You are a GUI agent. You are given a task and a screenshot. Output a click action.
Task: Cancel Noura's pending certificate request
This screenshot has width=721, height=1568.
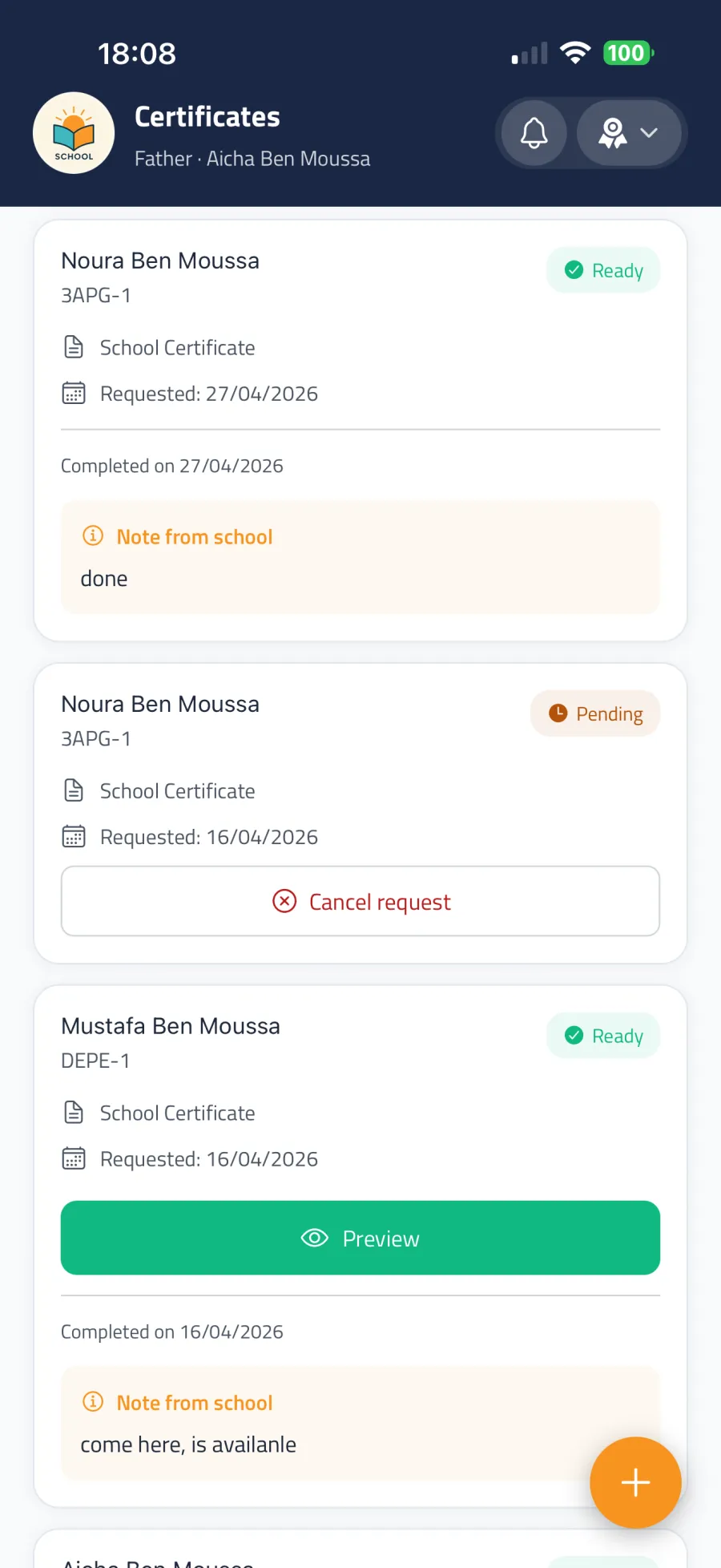[360, 901]
